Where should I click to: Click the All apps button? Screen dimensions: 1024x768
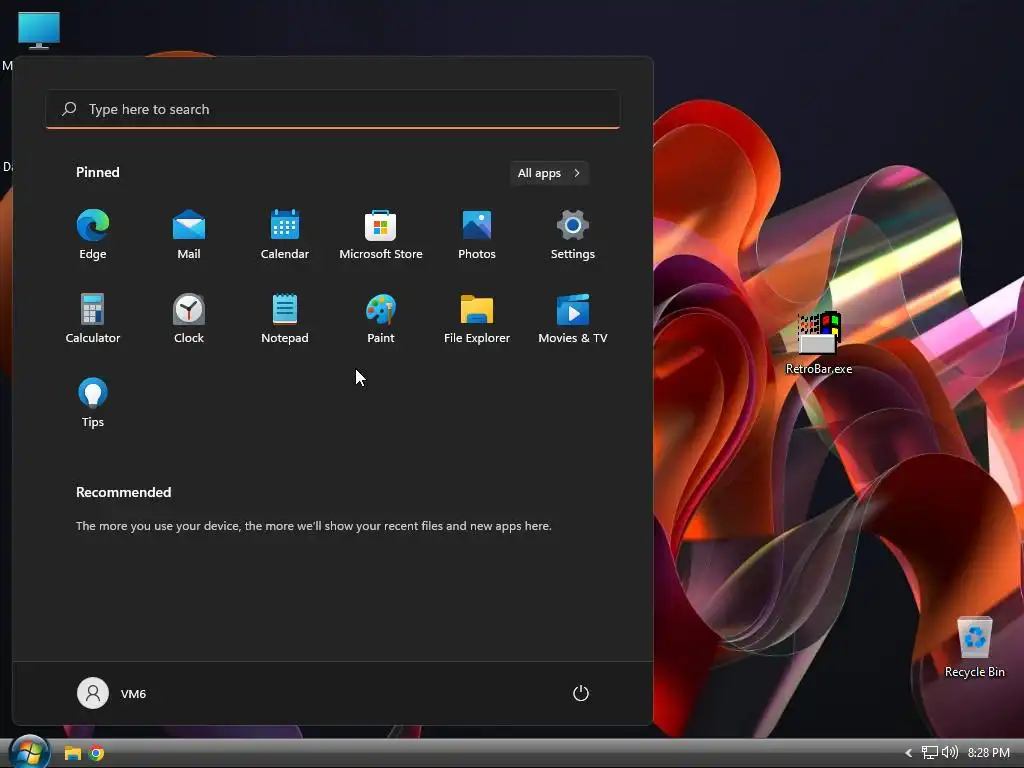[x=549, y=173]
